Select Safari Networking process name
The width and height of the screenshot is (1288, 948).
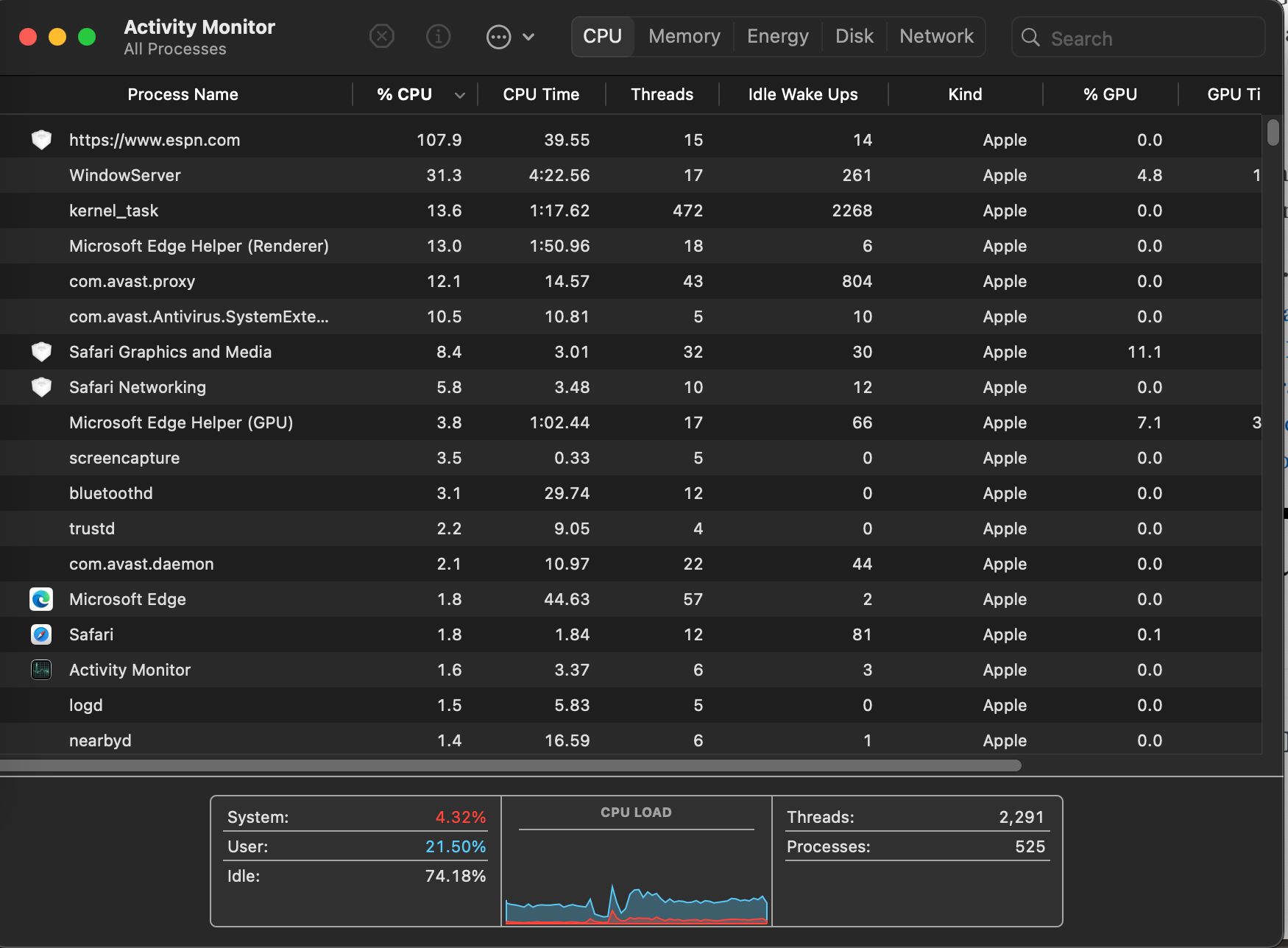(138, 387)
